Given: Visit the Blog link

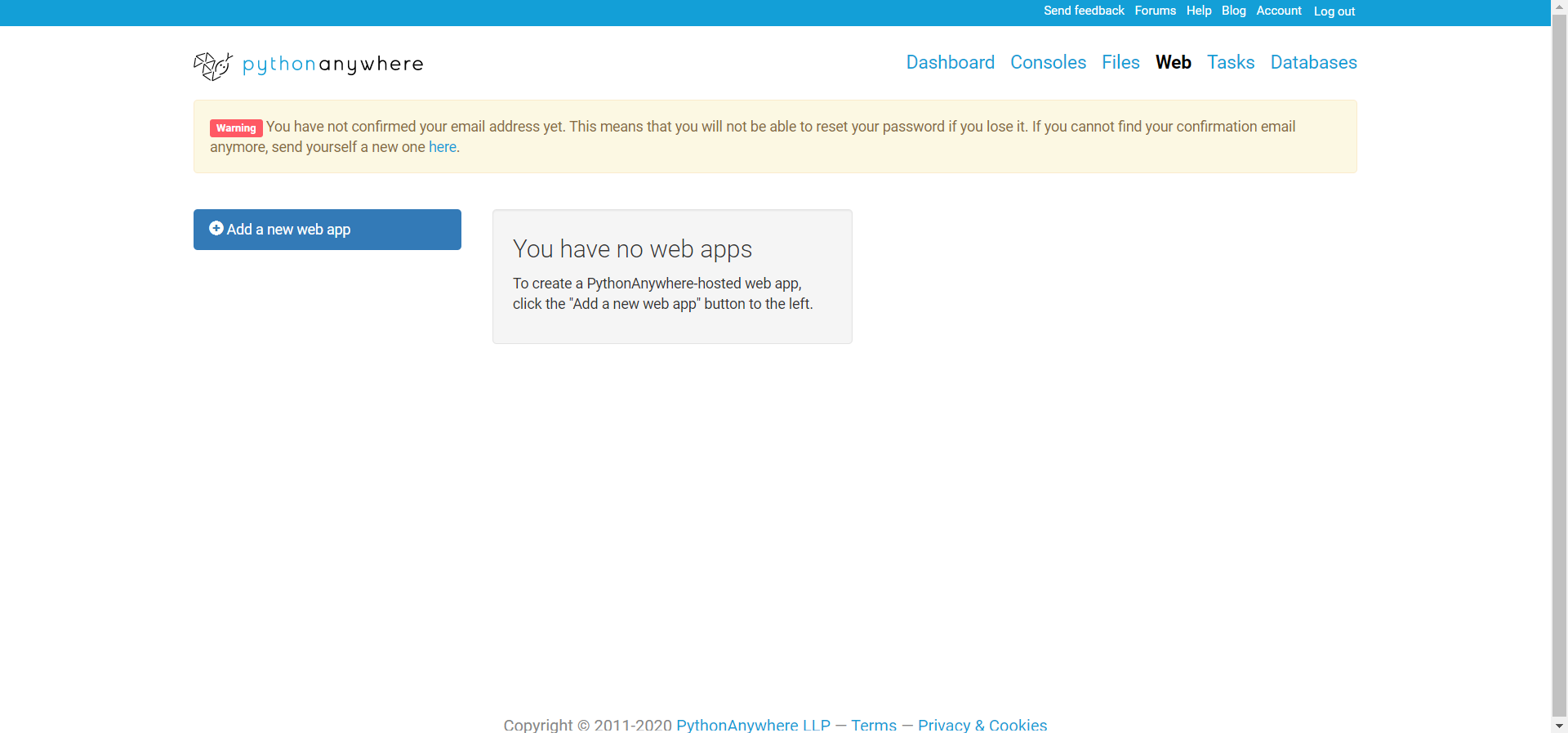Looking at the screenshot, I should click(x=1234, y=11).
